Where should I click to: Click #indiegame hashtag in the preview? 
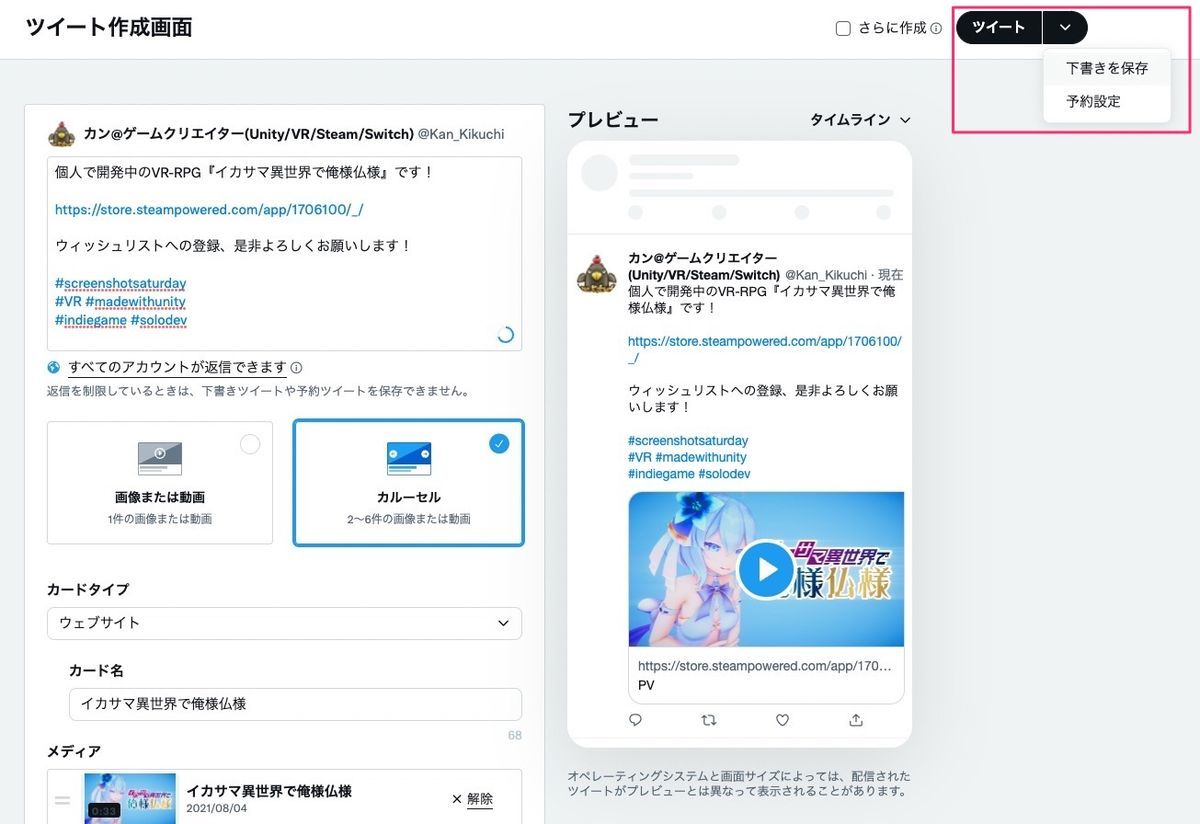click(661, 474)
